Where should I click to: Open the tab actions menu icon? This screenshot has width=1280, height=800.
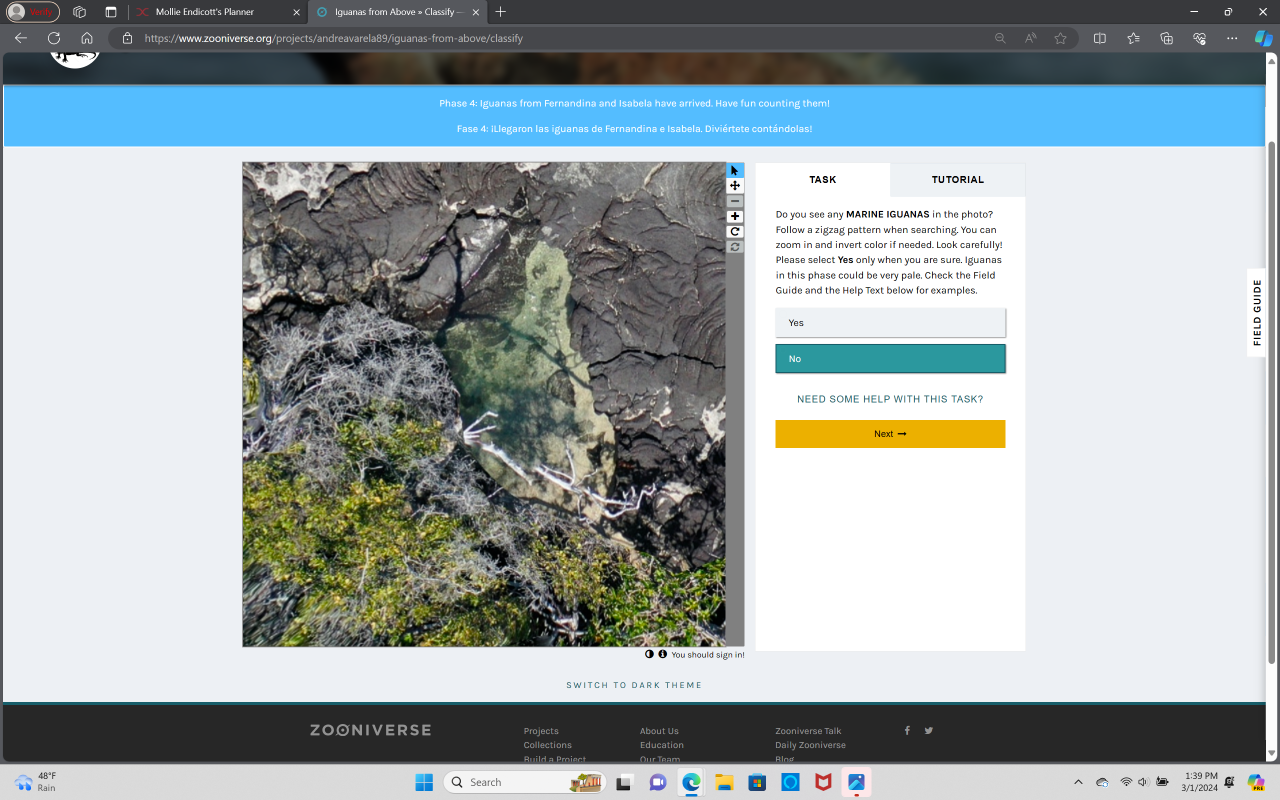pos(111,12)
